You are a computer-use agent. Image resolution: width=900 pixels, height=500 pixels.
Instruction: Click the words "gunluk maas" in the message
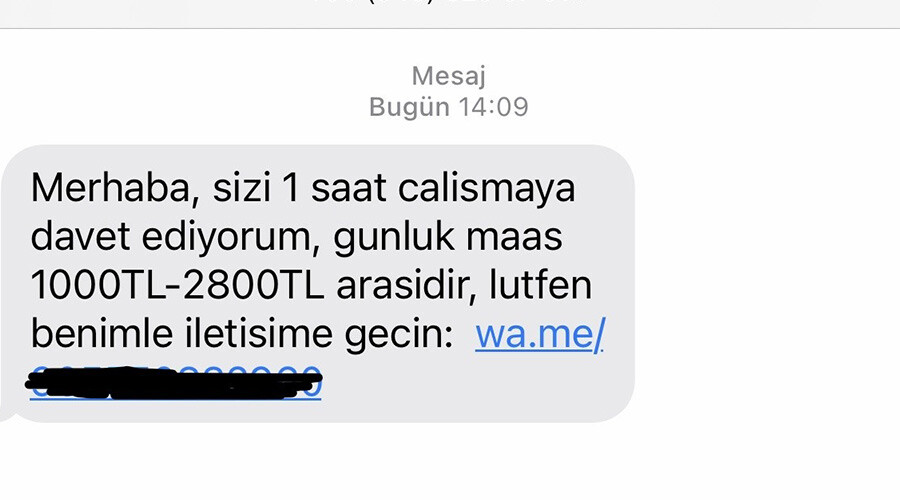point(448,238)
